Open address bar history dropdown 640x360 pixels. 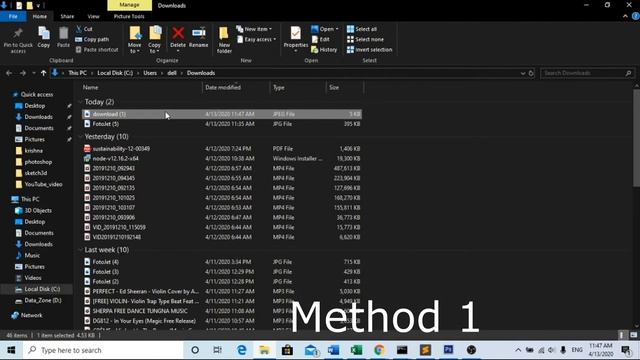(x=523, y=73)
